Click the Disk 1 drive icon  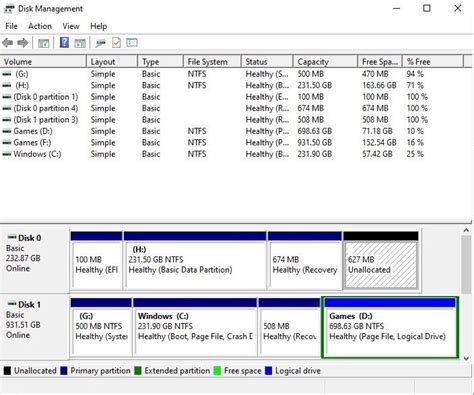[12, 304]
